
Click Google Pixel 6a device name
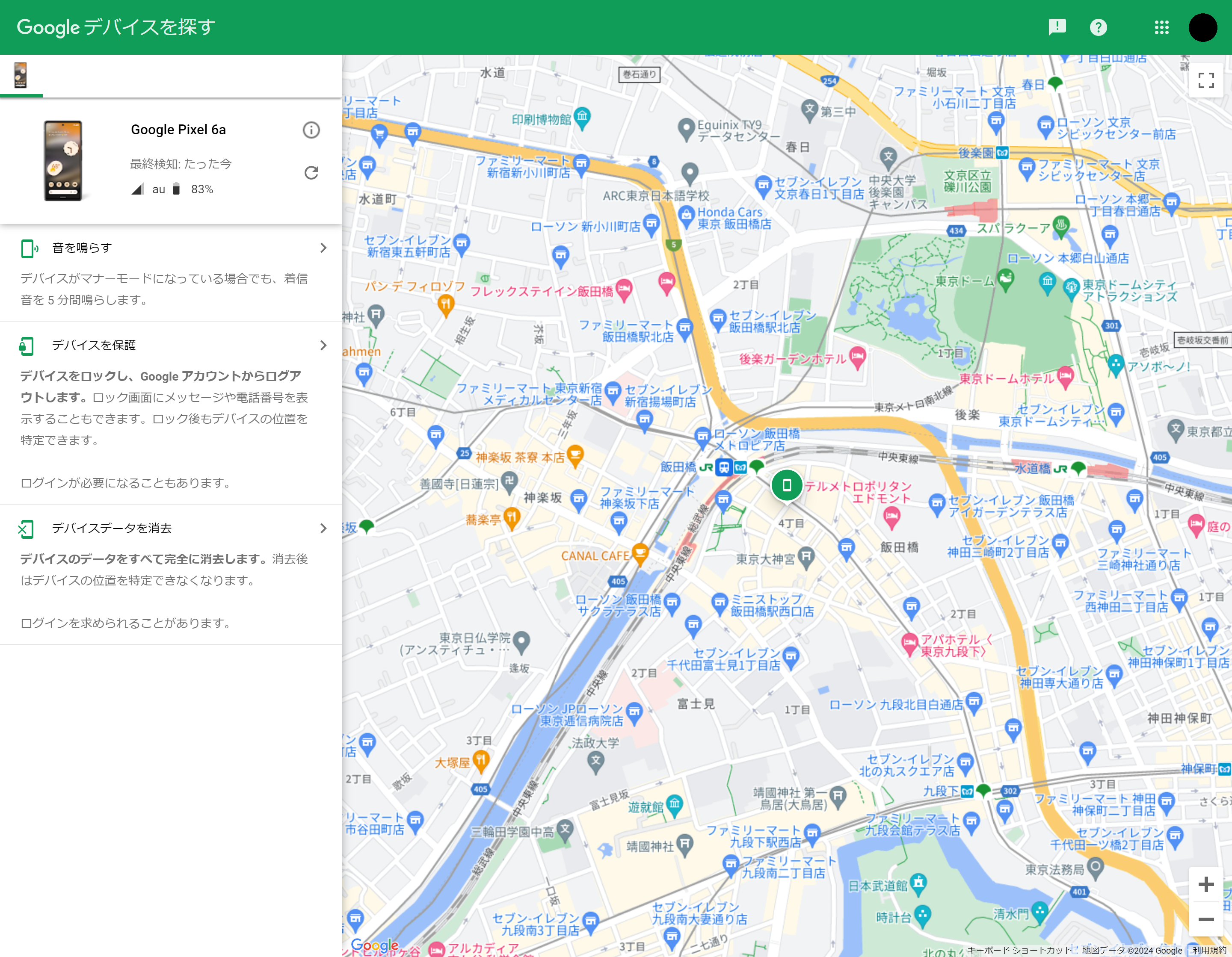(x=178, y=130)
